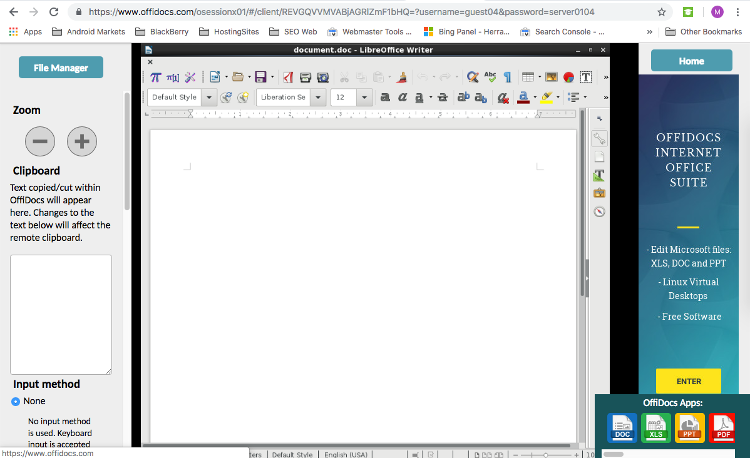Launch the OffiDocs PDF app icon
The image size is (750, 458).
point(722,428)
